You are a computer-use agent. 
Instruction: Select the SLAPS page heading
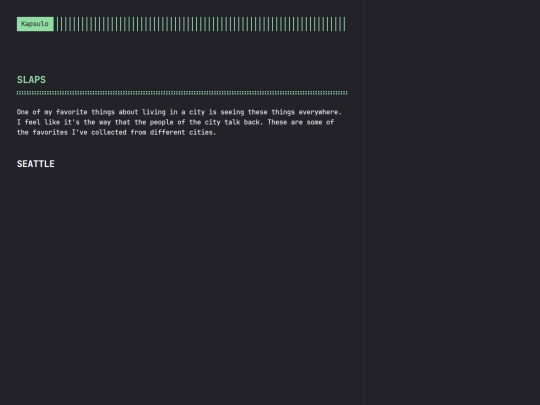coord(31,80)
